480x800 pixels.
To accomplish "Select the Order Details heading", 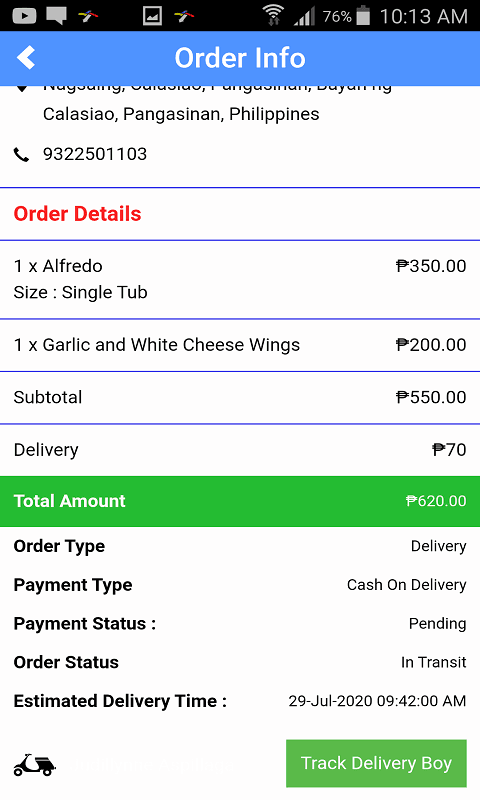I will pos(77,214).
